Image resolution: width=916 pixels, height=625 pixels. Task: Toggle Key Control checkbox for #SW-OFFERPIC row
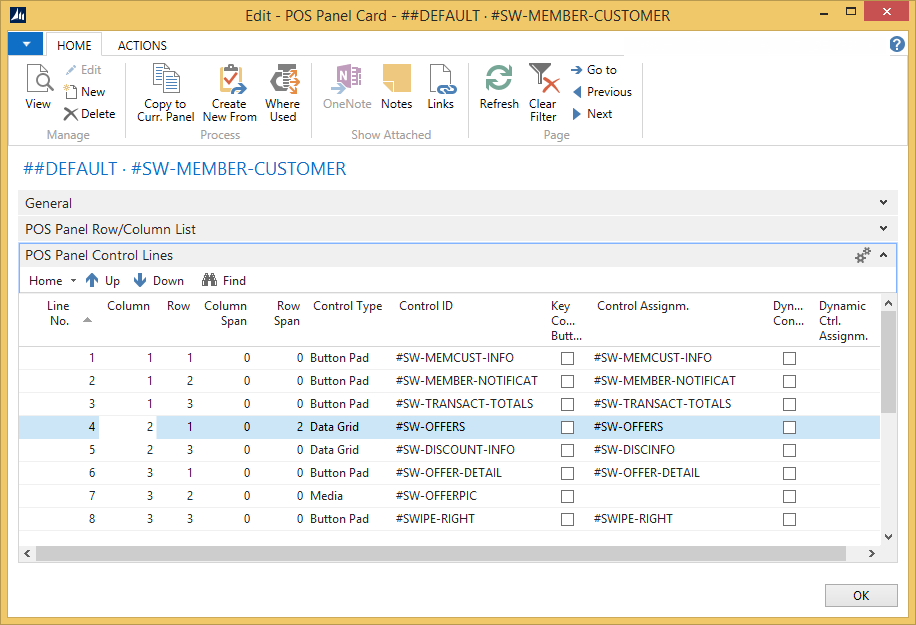(x=568, y=496)
